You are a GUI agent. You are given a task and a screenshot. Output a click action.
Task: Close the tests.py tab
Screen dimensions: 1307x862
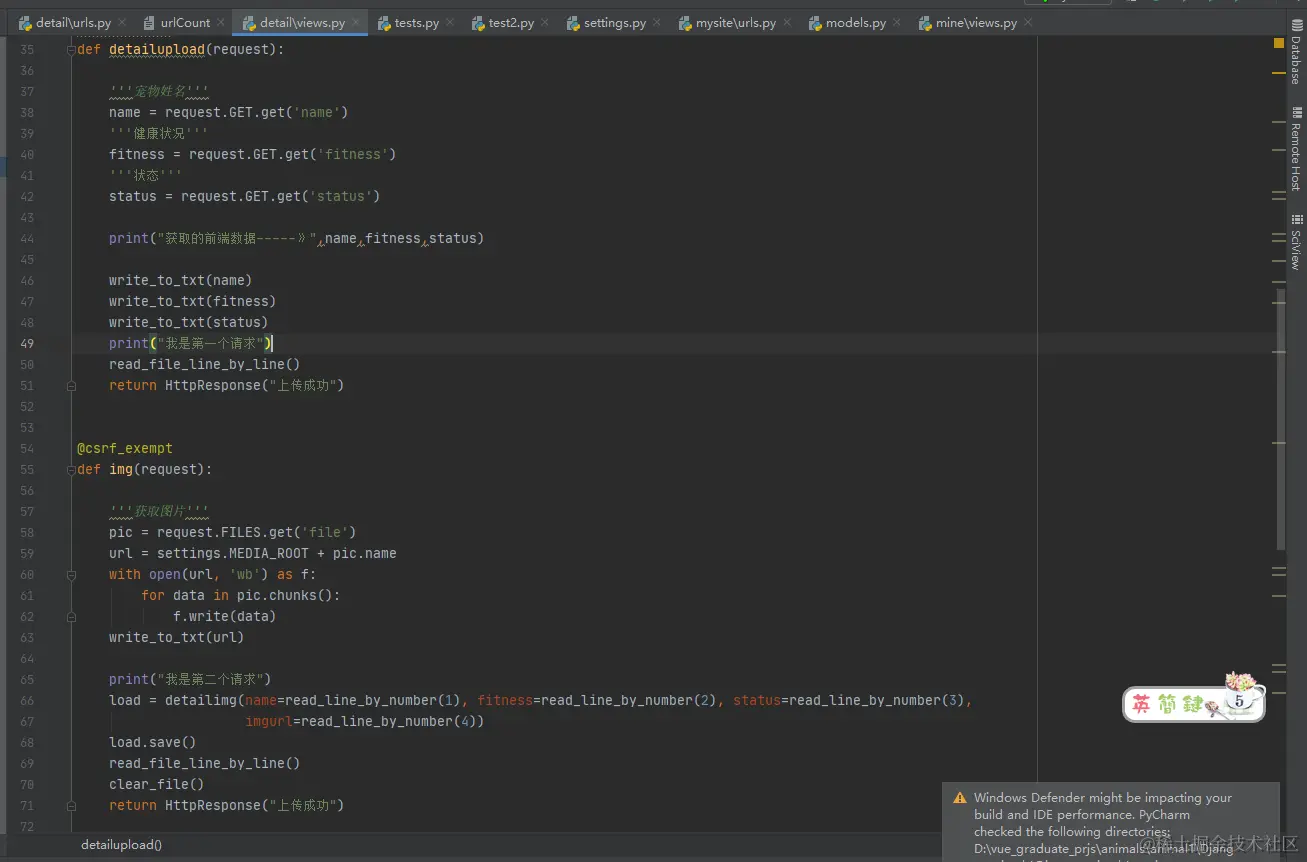click(x=450, y=22)
